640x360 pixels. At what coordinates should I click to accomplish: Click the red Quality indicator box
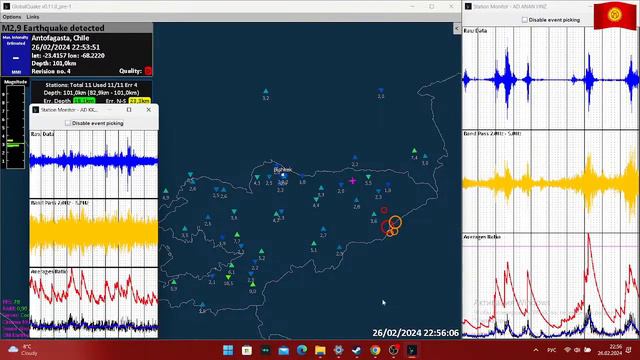click(x=148, y=71)
